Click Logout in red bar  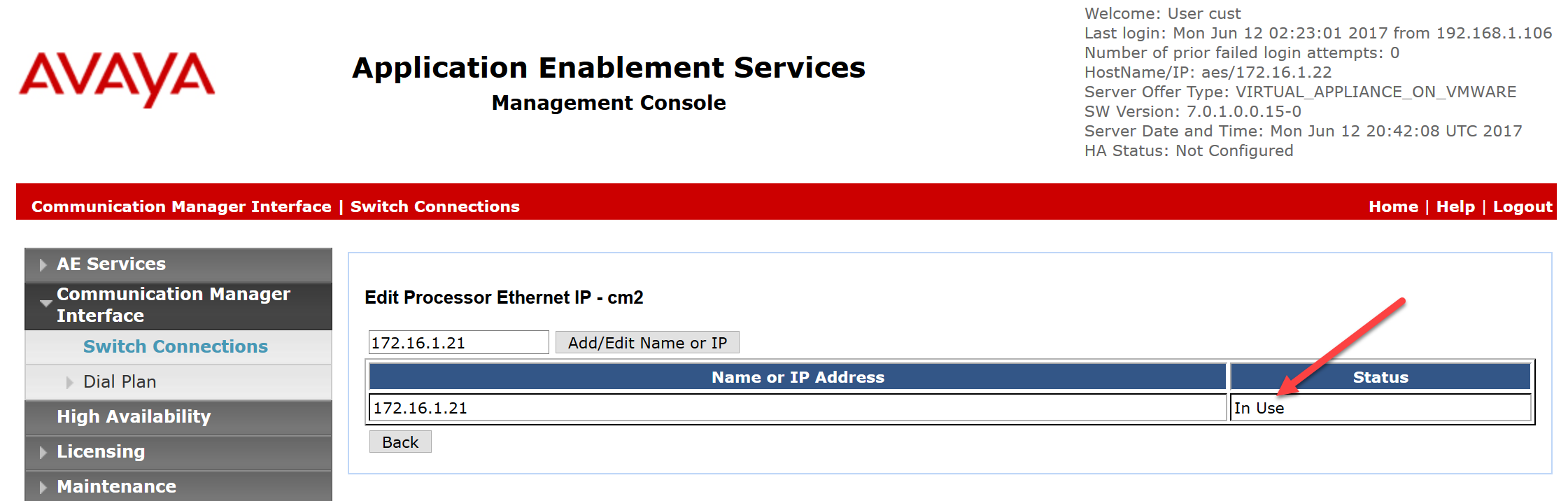pyautogui.click(x=1523, y=206)
